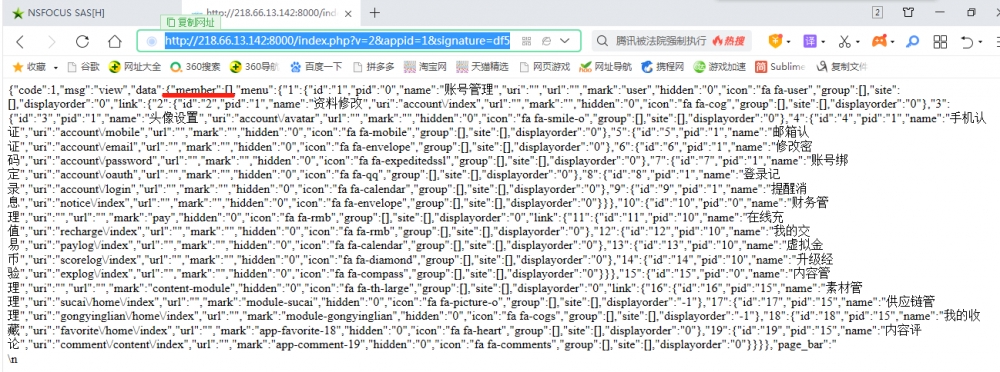Viewport: 1000px width, 372px height.
Task: Click the blue magnifier find icon
Action: (913, 41)
